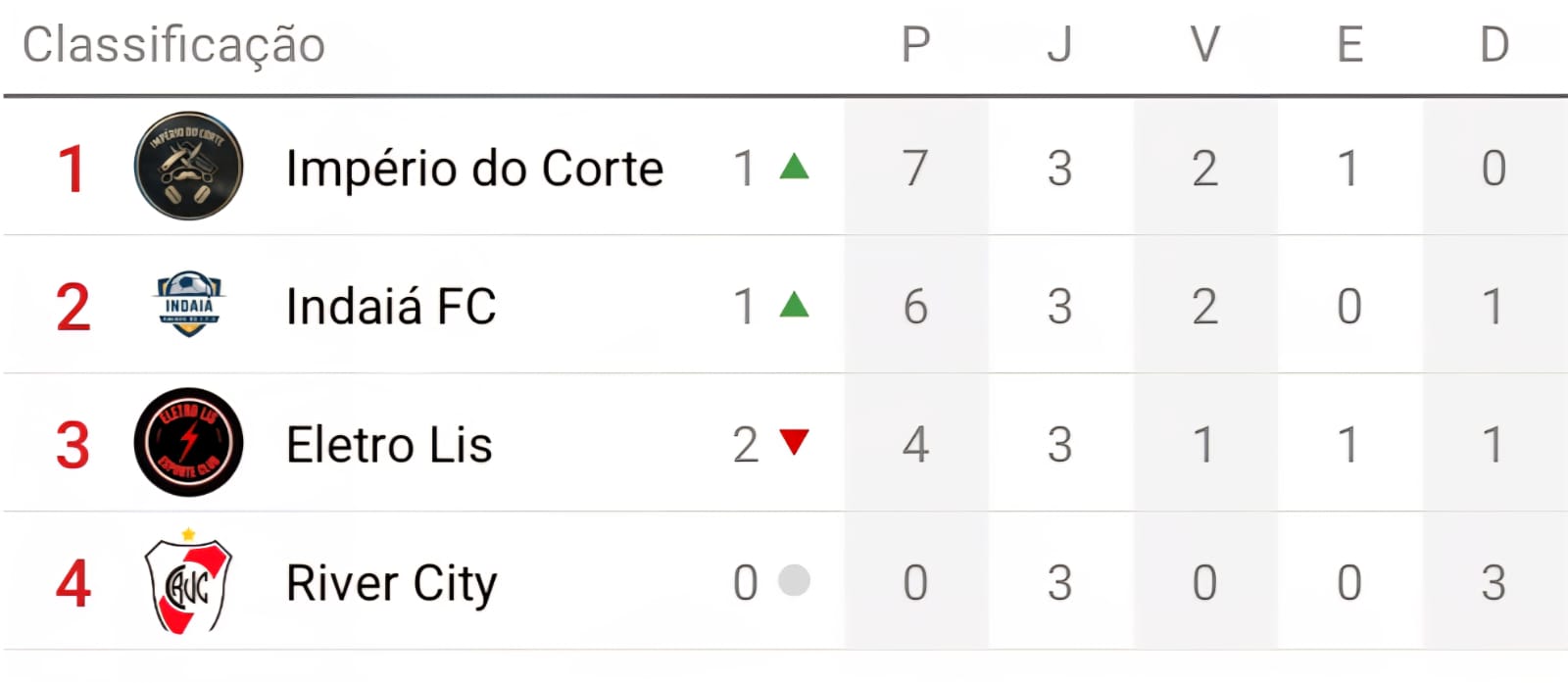Click red down arrow beside Eletro Lis

[794, 442]
